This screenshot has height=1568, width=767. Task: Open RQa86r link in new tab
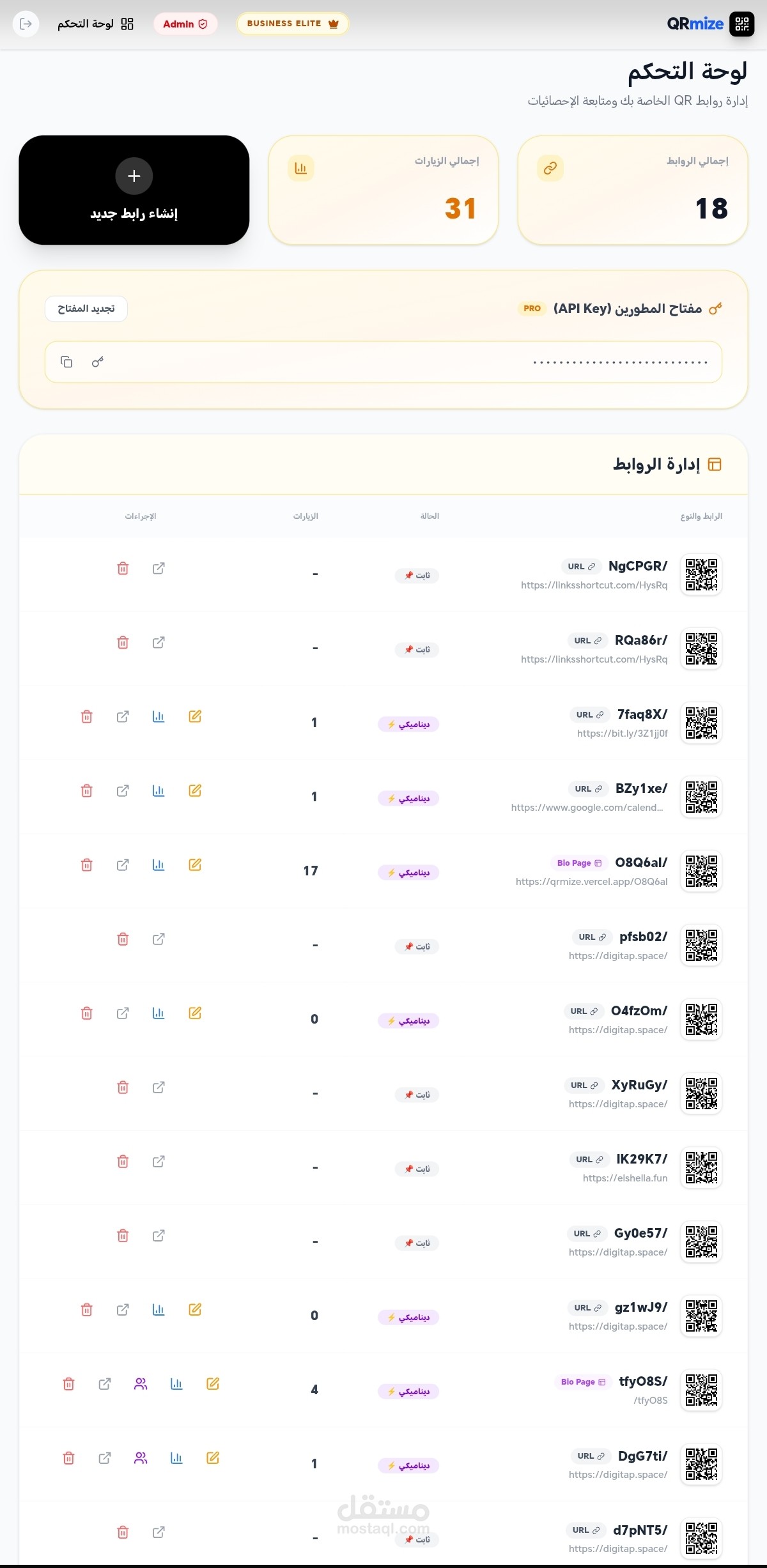pyautogui.click(x=159, y=643)
